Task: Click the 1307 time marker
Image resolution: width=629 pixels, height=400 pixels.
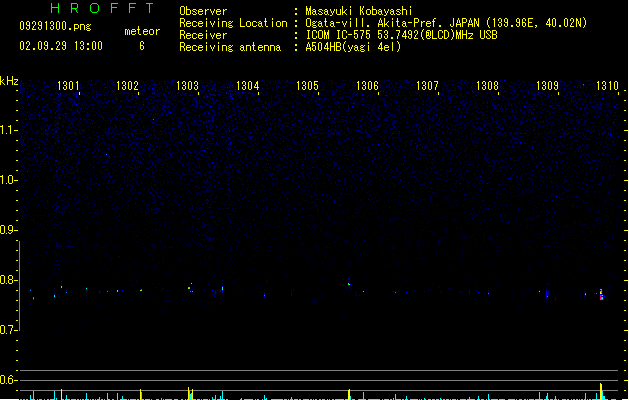Action: point(427,86)
